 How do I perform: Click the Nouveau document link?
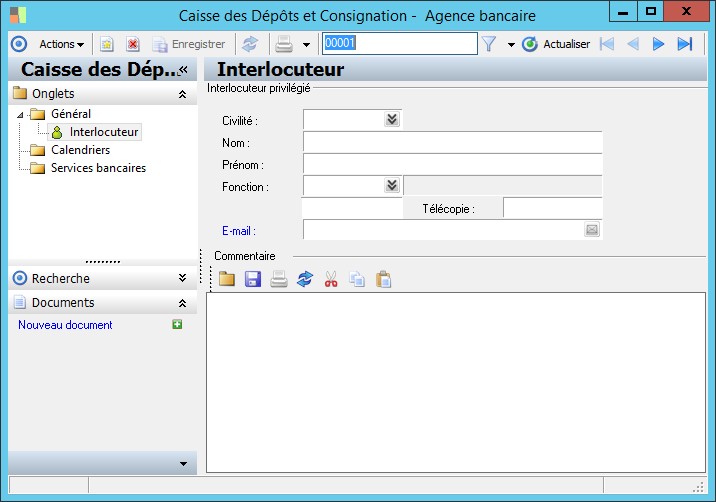pyautogui.click(x=65, y=325)
